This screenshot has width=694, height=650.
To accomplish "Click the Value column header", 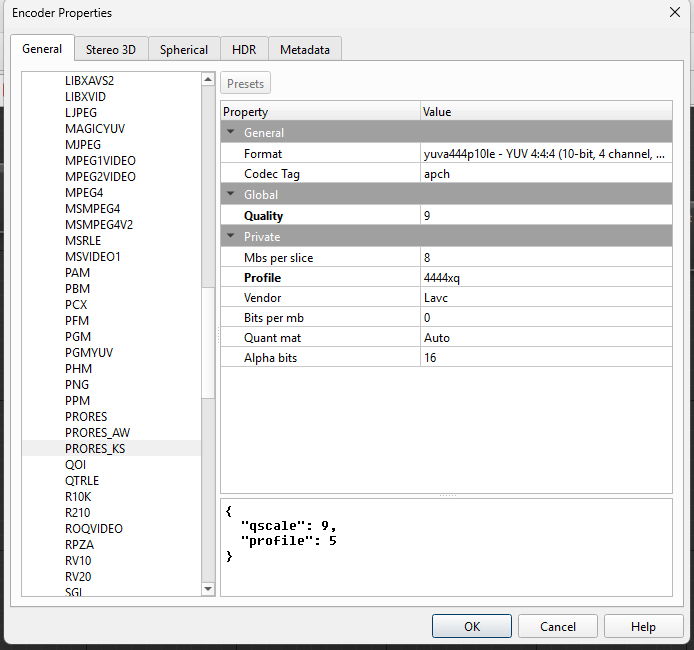I will (x=546, y=111).
